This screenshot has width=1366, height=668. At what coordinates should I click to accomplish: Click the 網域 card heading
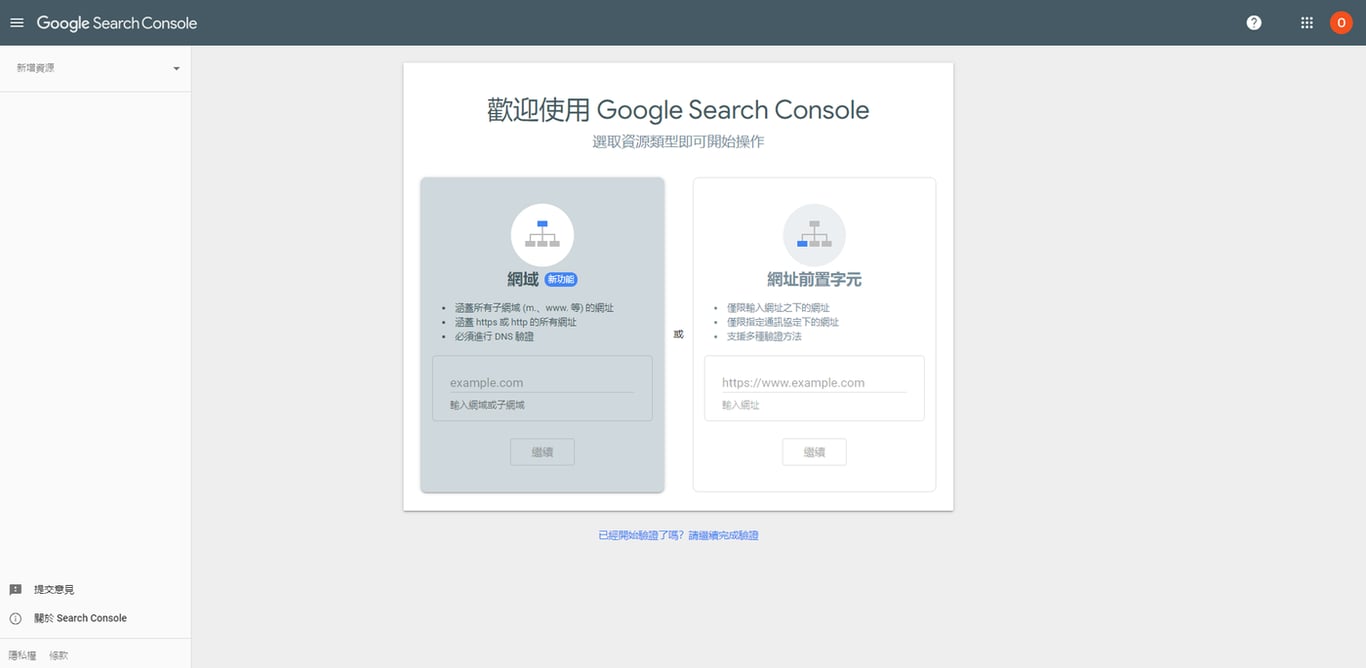[x=523, y=280]
